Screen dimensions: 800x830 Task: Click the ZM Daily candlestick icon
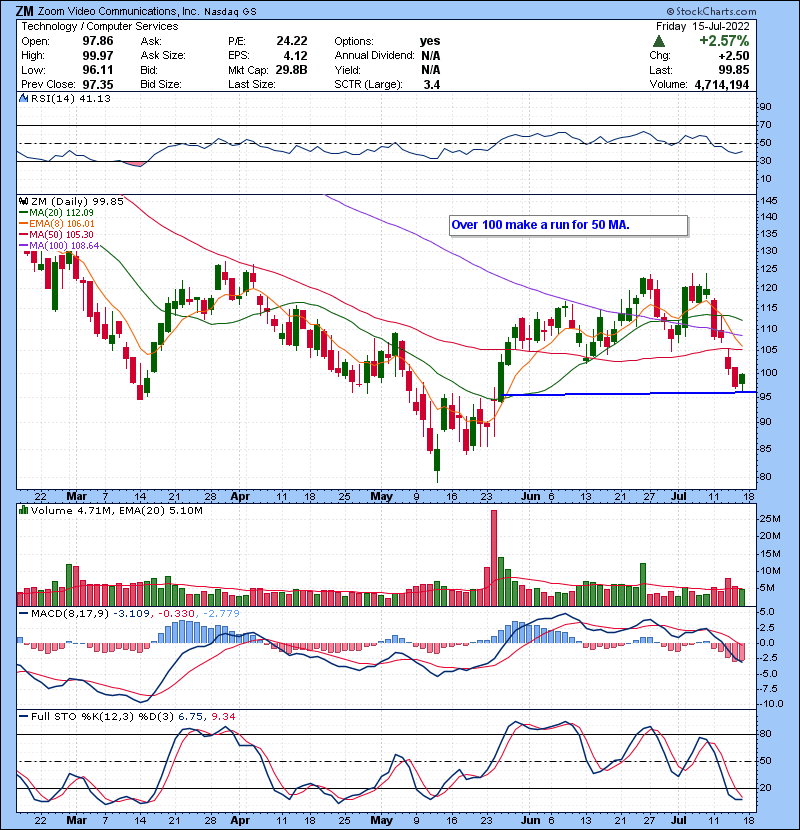[x=24, y=201]
